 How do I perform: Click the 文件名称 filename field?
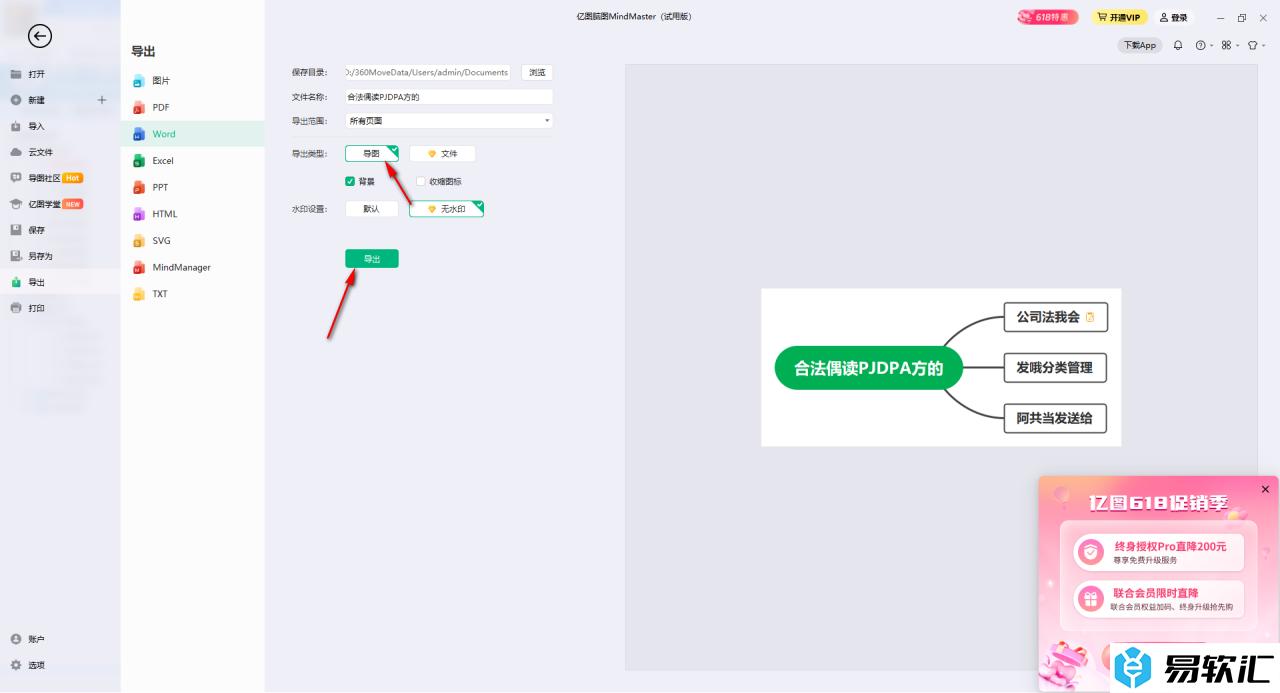pyautogui.click(x=449, y=97)
